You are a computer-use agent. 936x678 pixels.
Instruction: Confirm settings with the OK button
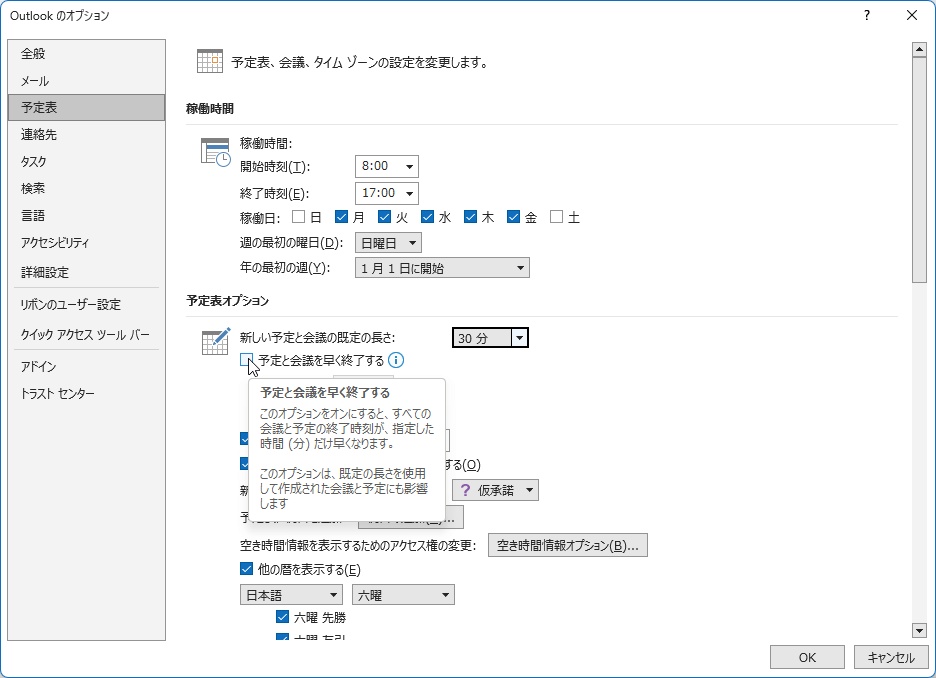(807, 657)
